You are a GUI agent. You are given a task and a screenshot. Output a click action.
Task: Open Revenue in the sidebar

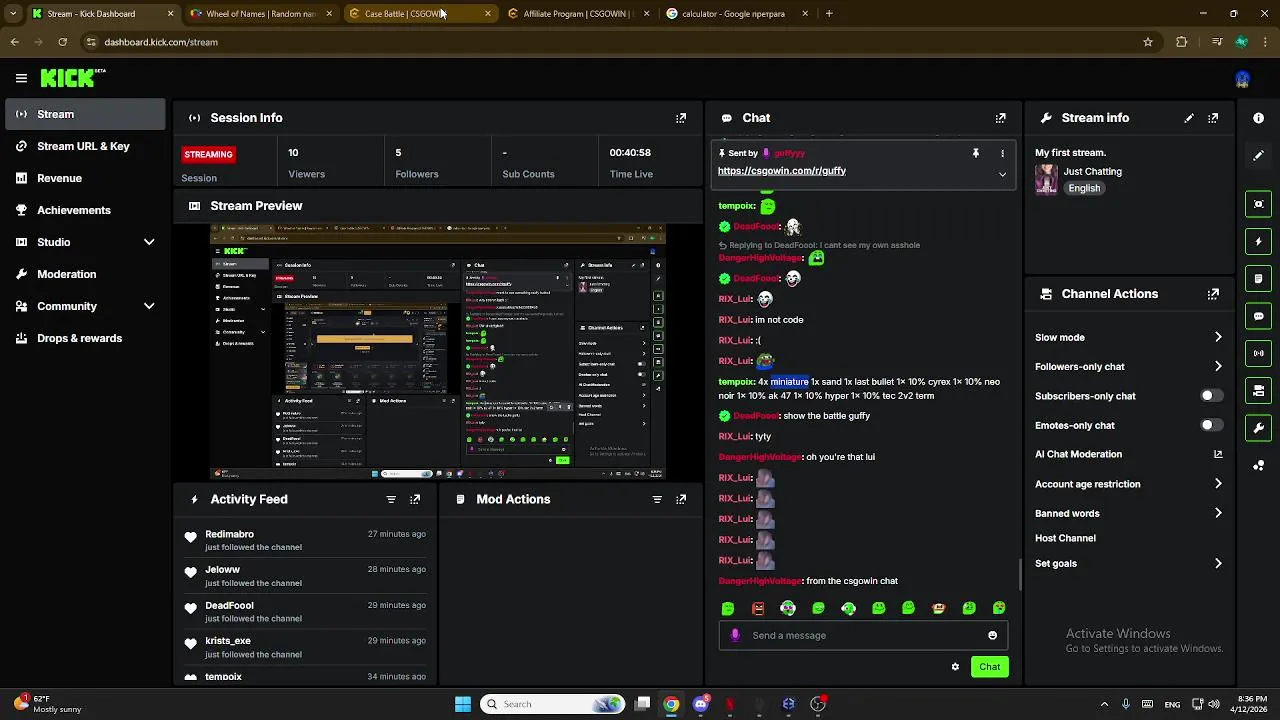click(x=85, y=178)
